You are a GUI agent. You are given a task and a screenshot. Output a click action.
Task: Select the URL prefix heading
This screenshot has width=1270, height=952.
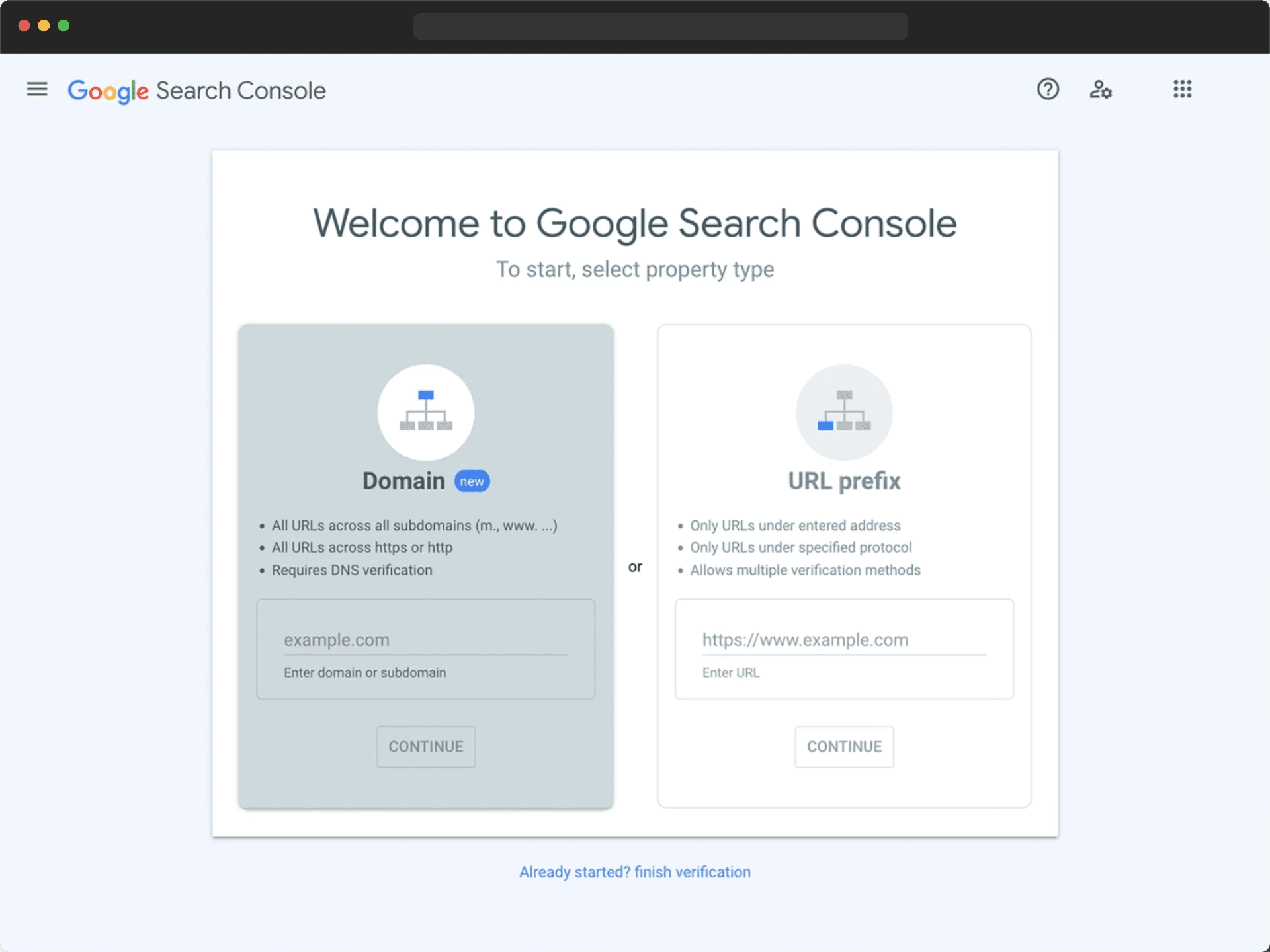(x=844, y=481)
